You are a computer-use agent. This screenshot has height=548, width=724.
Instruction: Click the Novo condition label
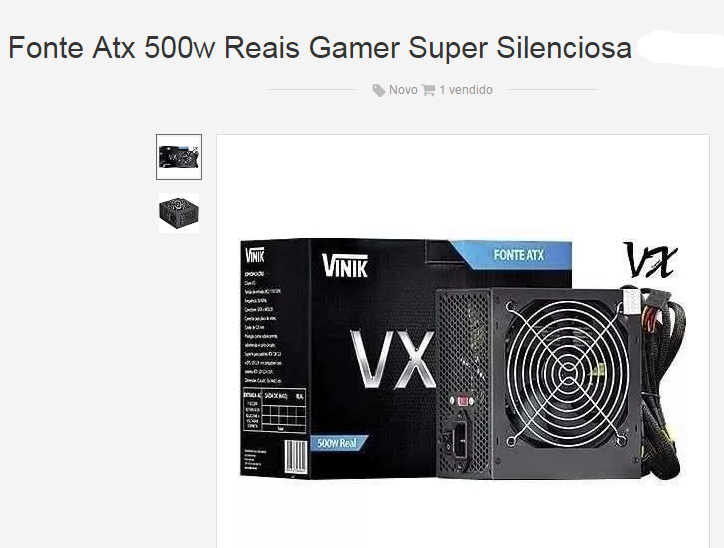[403, 90]
